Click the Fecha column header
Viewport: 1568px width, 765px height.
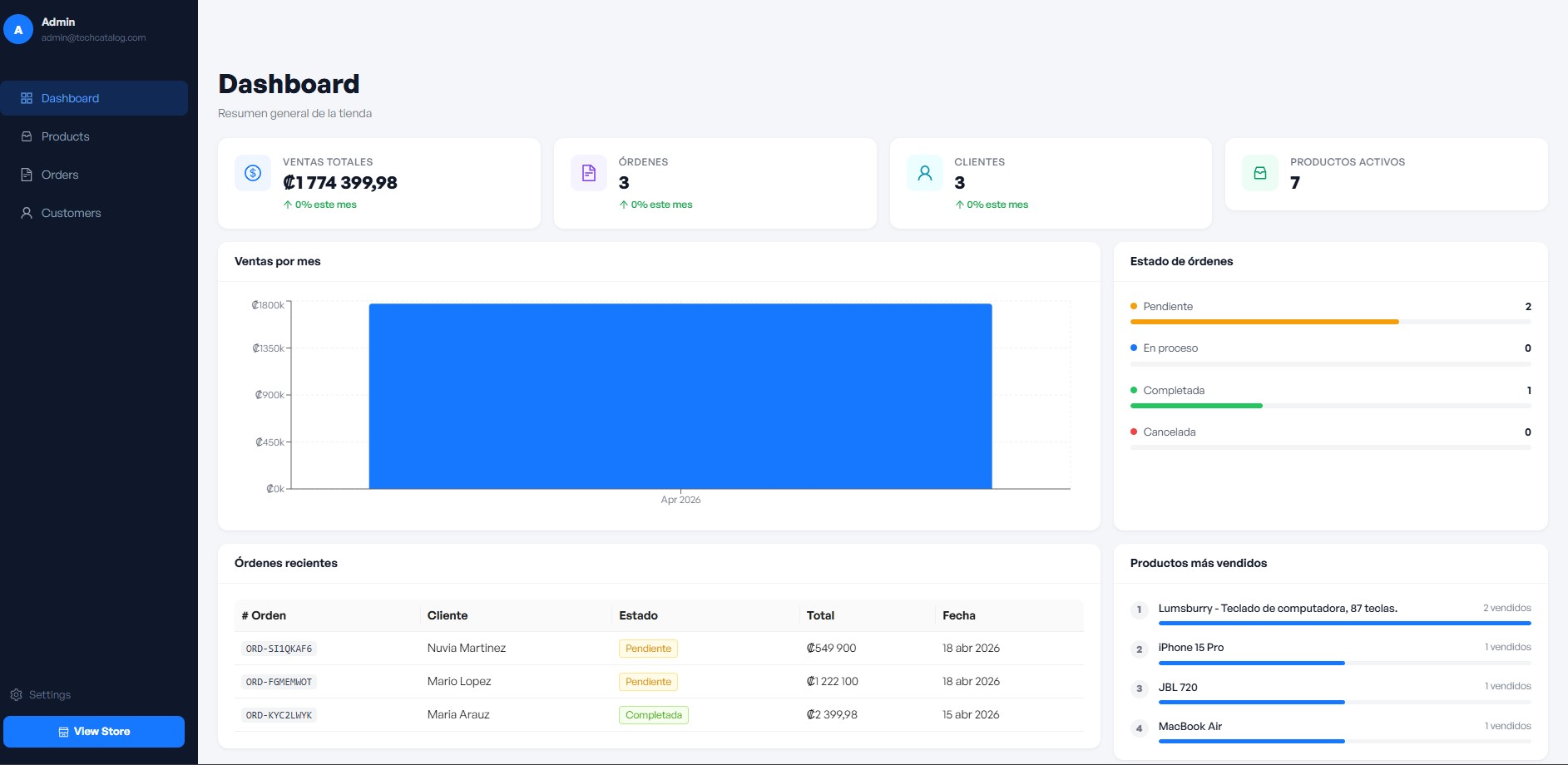[958, 615]
